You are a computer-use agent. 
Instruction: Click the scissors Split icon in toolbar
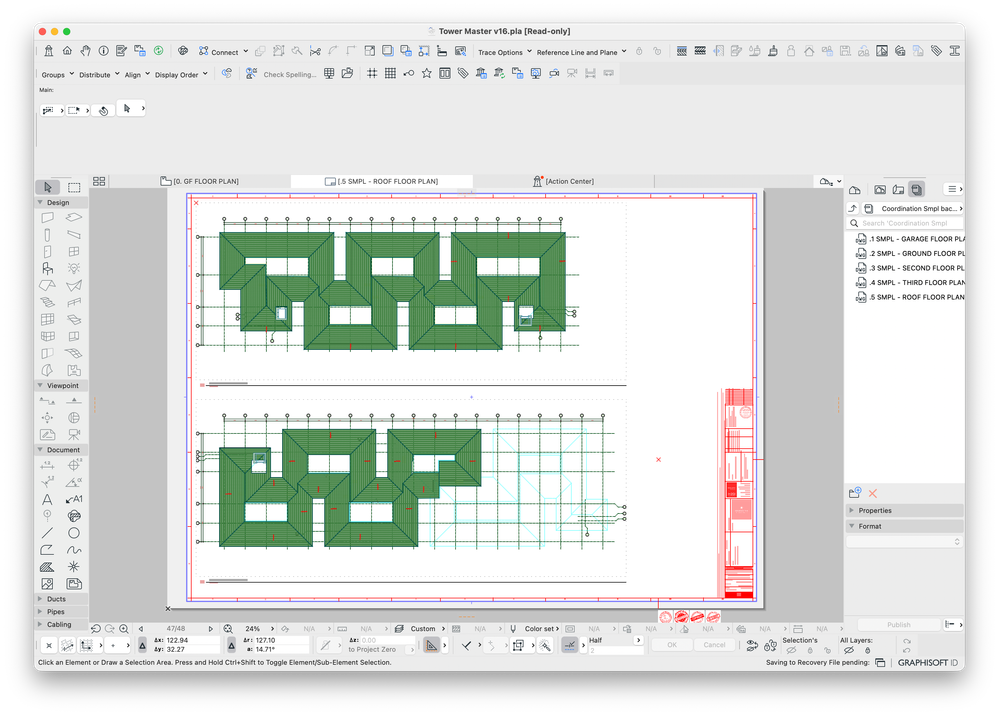click(315, 51)
